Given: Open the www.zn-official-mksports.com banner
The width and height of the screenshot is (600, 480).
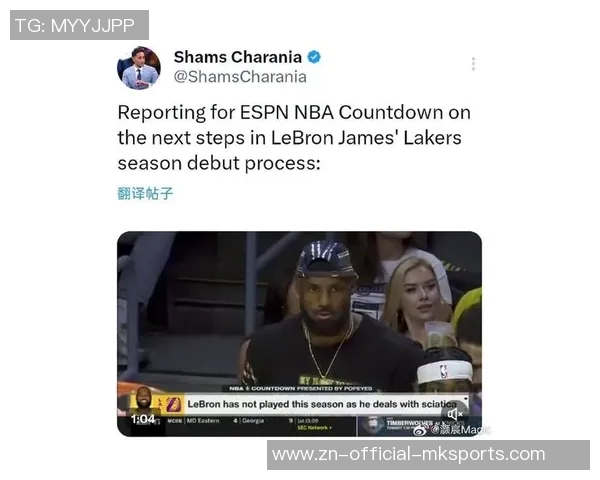Looking at the screenshot, I should [428, 455].
